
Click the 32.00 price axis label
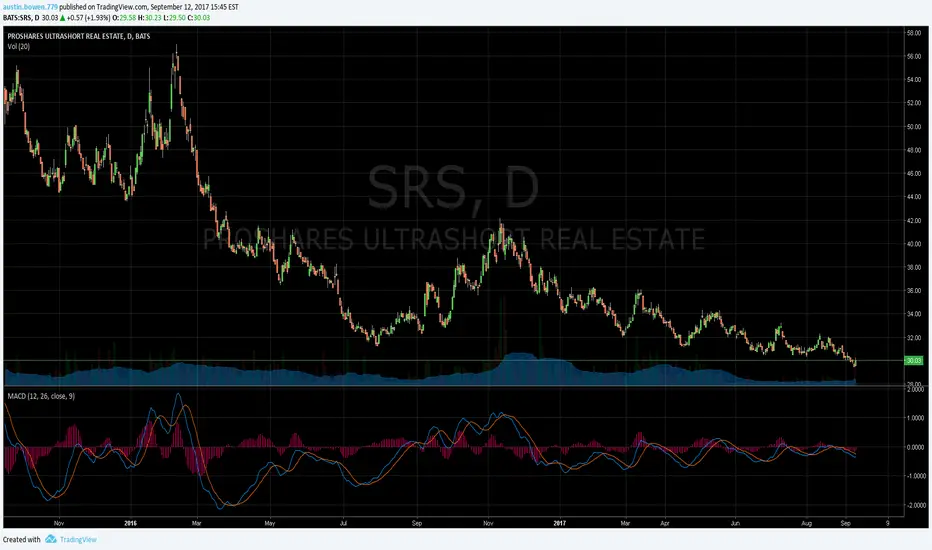point(914,338)
